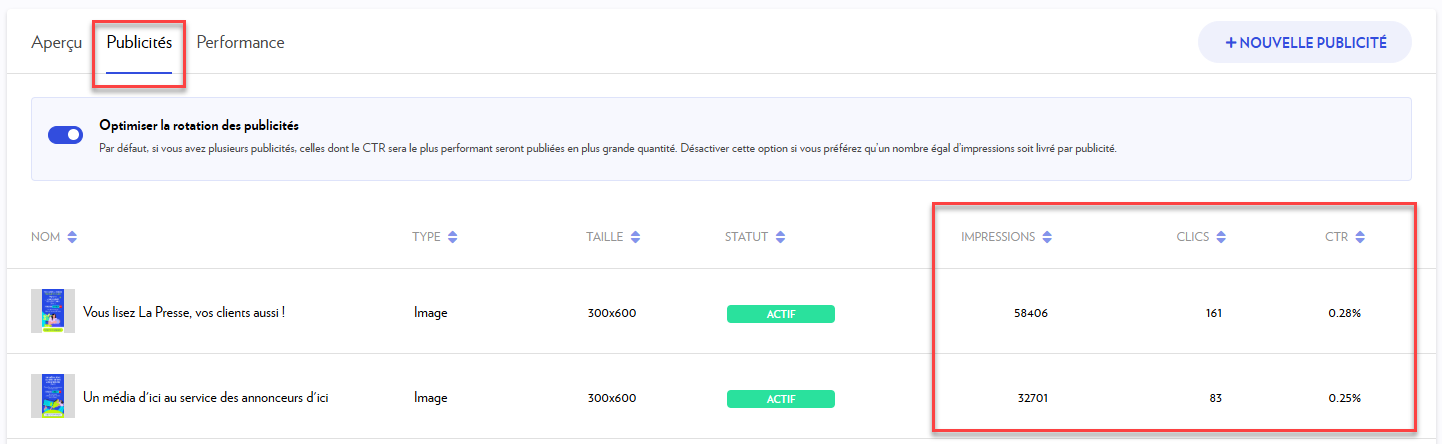Click thumbnail of "Un média d'ici" ad
Image resolution: width=1442 pixels, height=444 pixels.
(x=53, y=396)
